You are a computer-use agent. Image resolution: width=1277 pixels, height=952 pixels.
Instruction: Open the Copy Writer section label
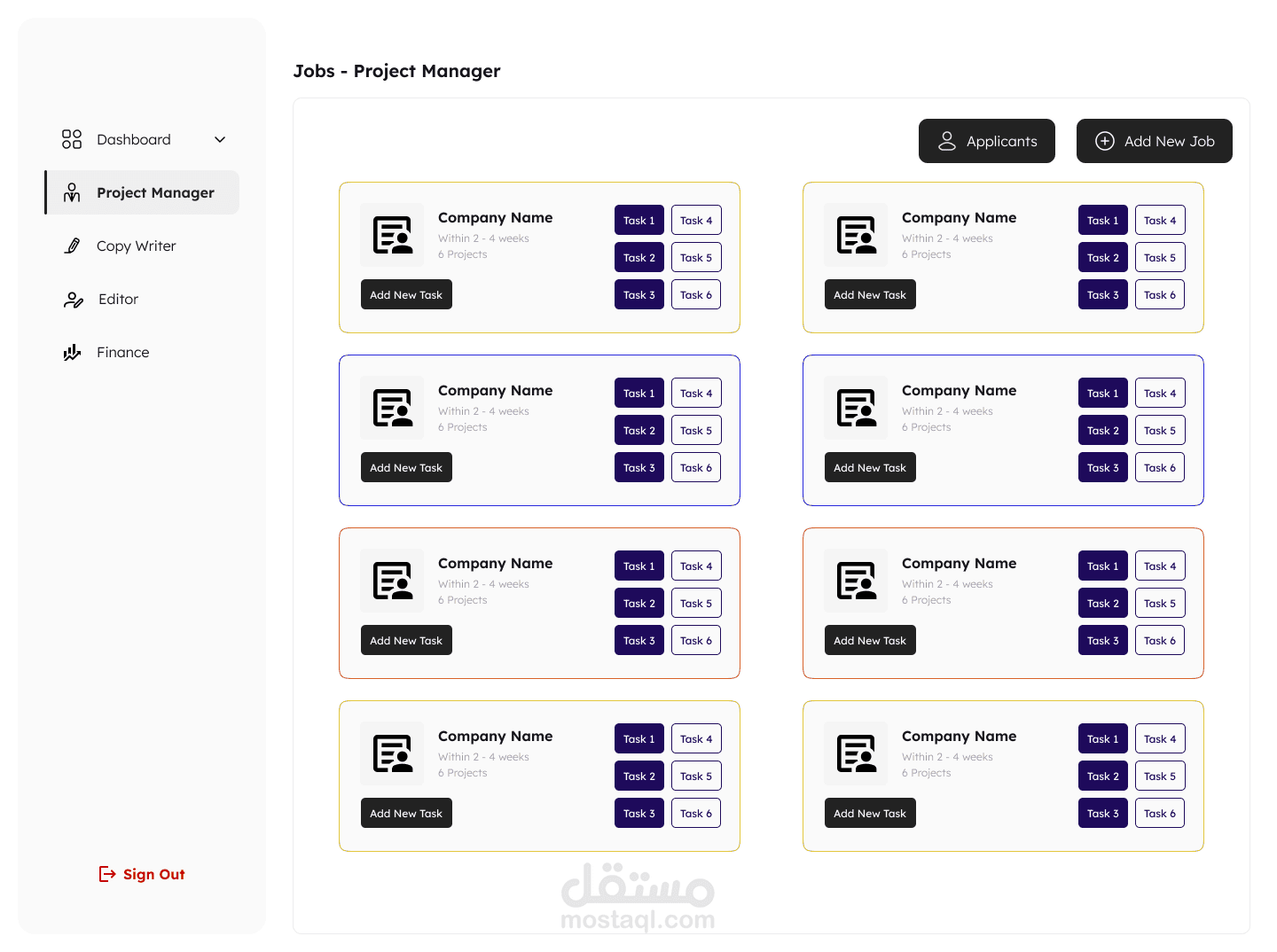137,246
